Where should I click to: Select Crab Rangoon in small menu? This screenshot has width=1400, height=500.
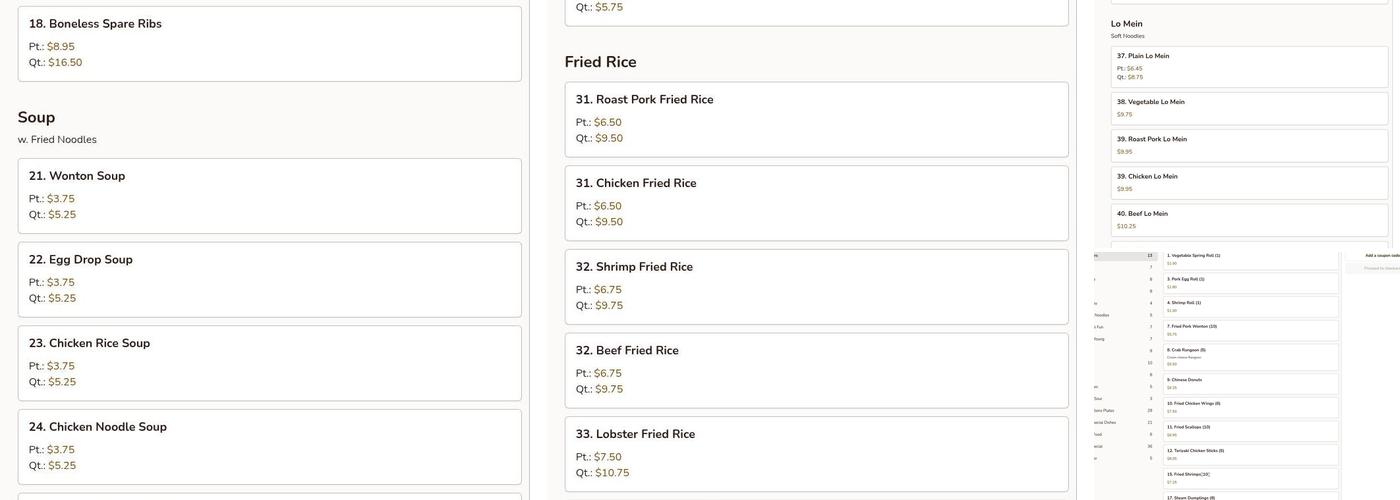coord(1250,356)
